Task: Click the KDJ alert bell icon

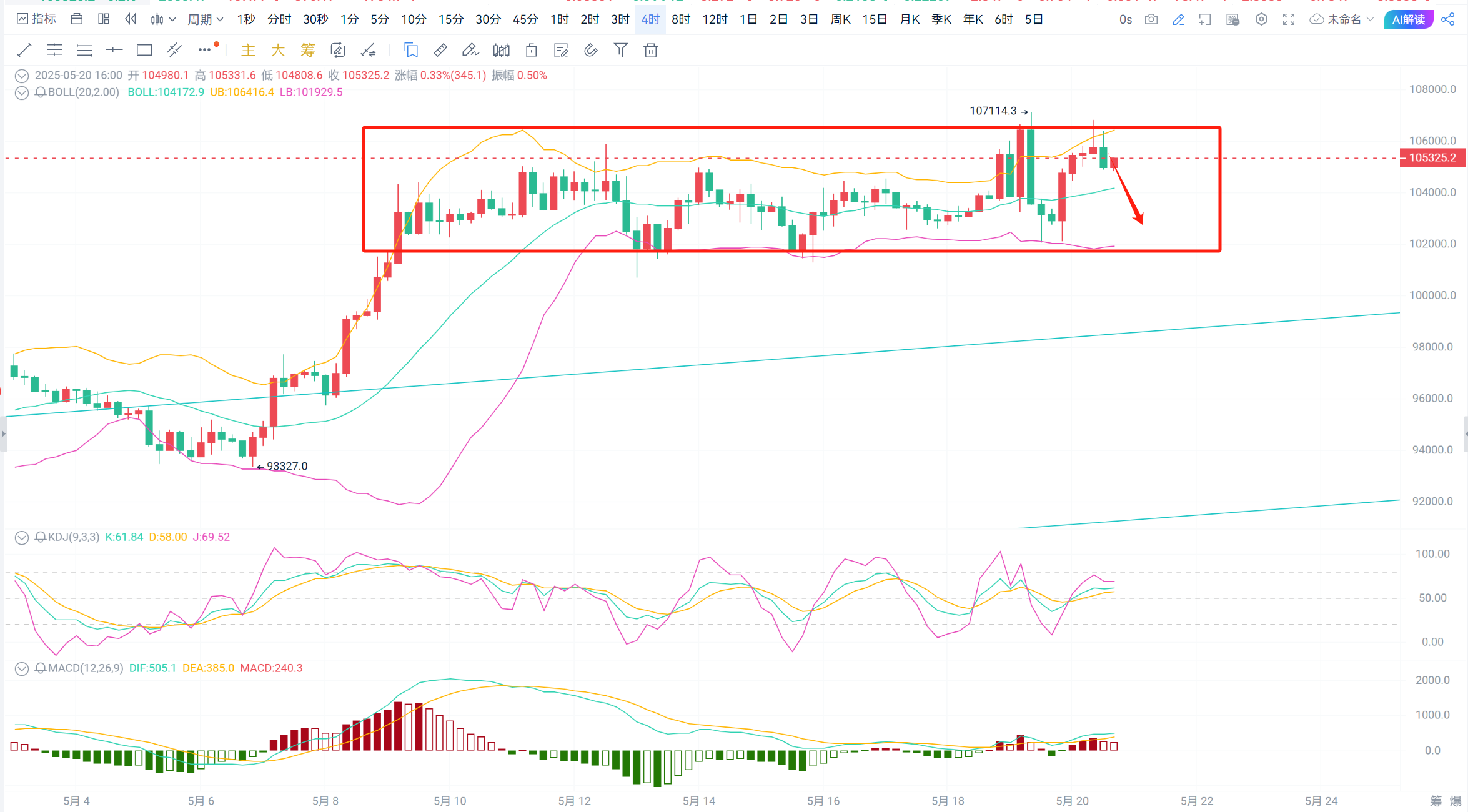Action: point(41,537)
